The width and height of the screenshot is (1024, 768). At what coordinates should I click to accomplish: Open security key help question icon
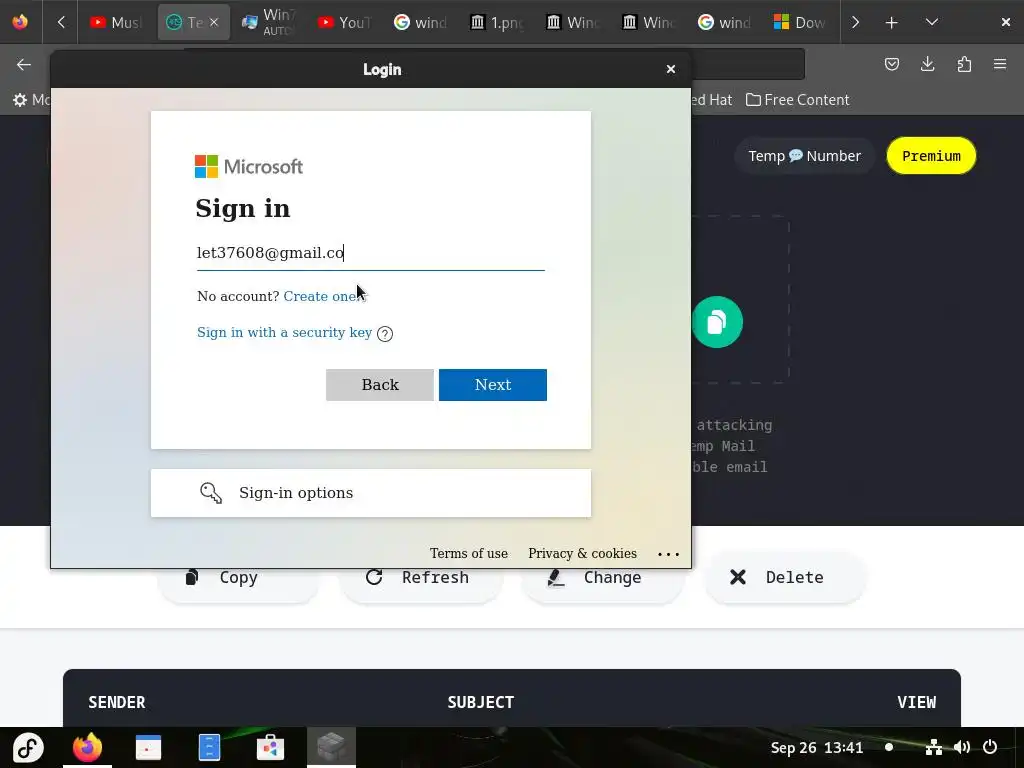tap(385, 334)
